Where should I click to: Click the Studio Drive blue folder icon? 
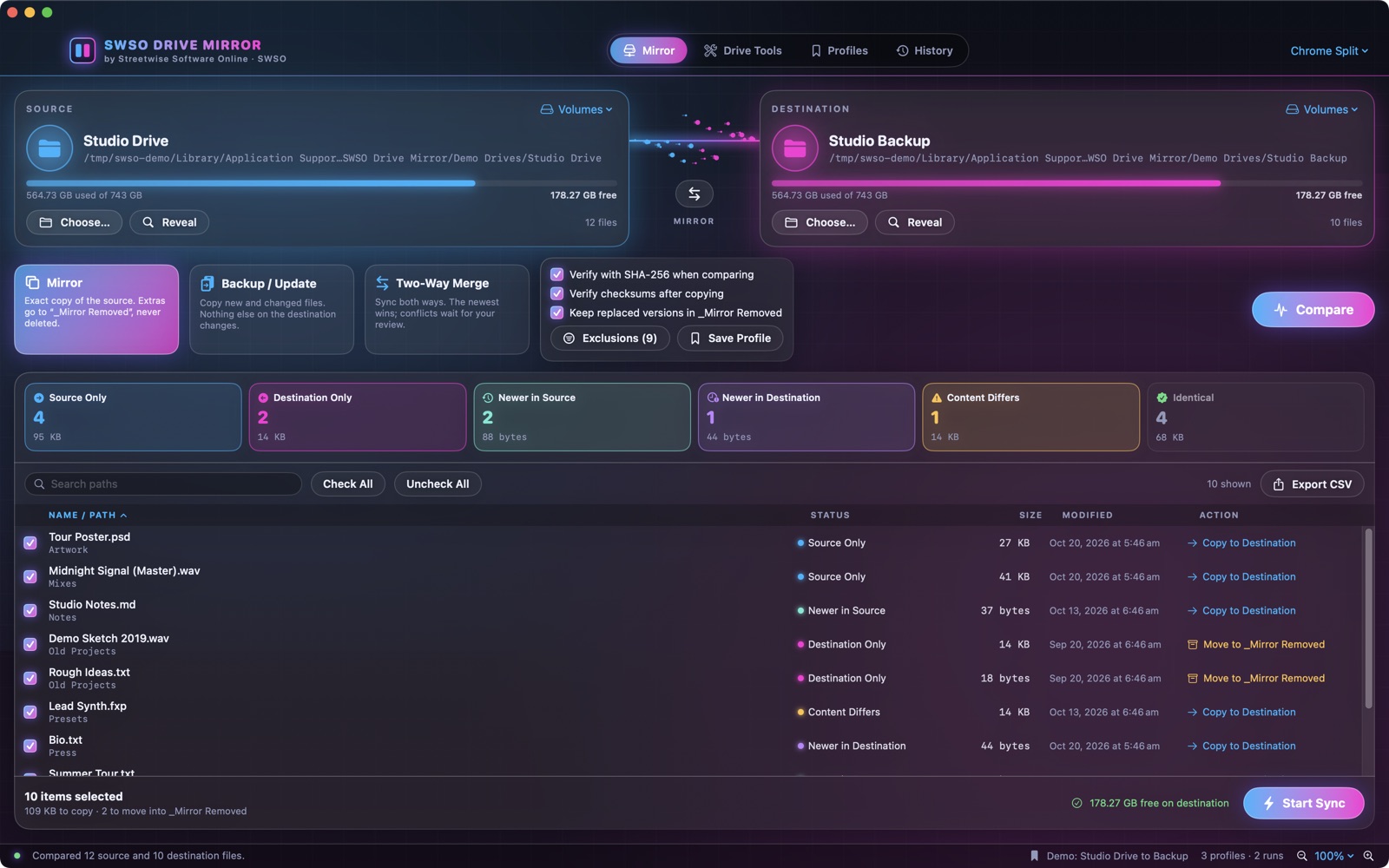pos(49,148)
